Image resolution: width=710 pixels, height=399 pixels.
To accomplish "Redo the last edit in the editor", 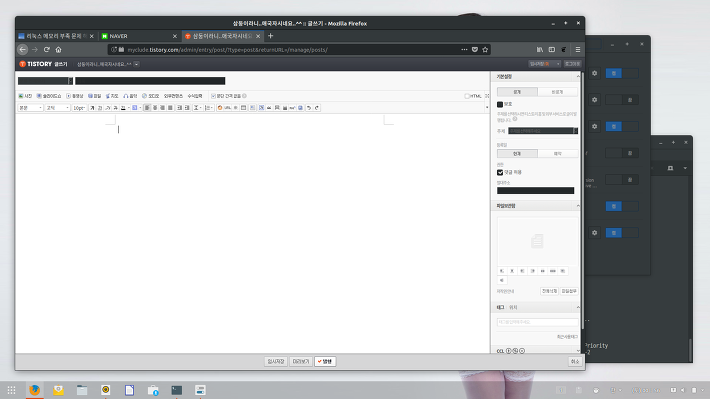I will (x=317, y=108).
